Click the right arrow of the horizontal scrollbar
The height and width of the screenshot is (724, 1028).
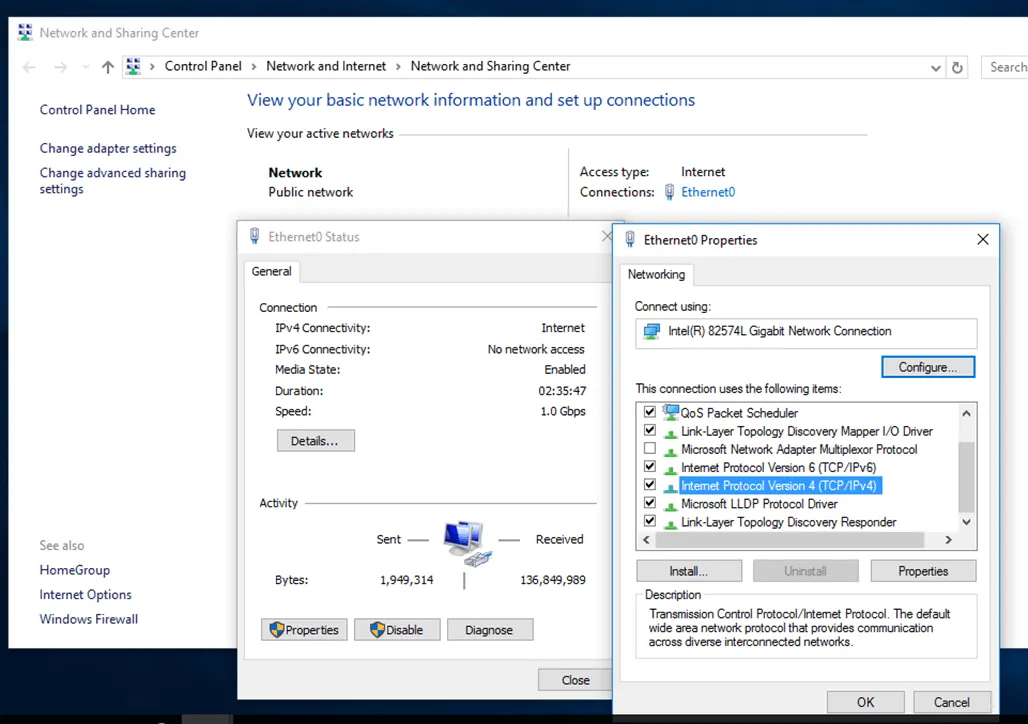pyautogui.click(x=947, y=539)
